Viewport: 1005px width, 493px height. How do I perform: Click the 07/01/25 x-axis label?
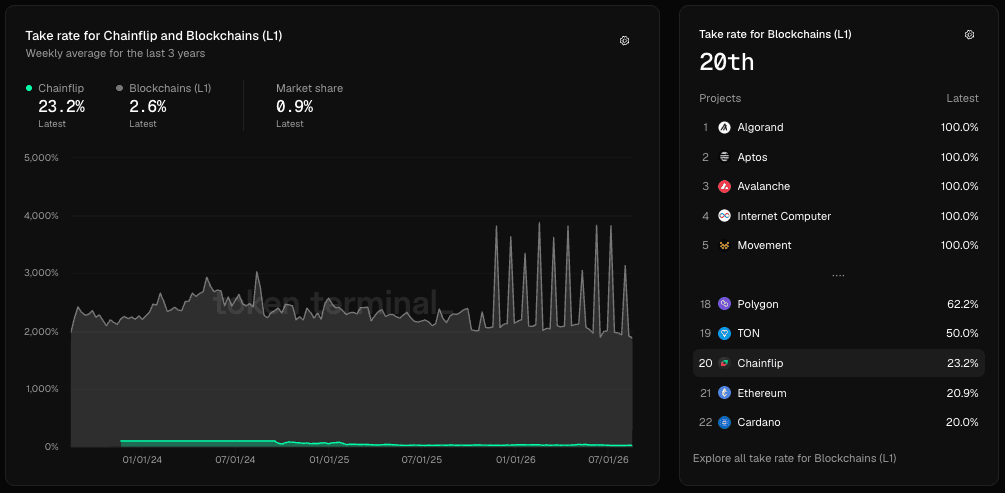(422, 460)
